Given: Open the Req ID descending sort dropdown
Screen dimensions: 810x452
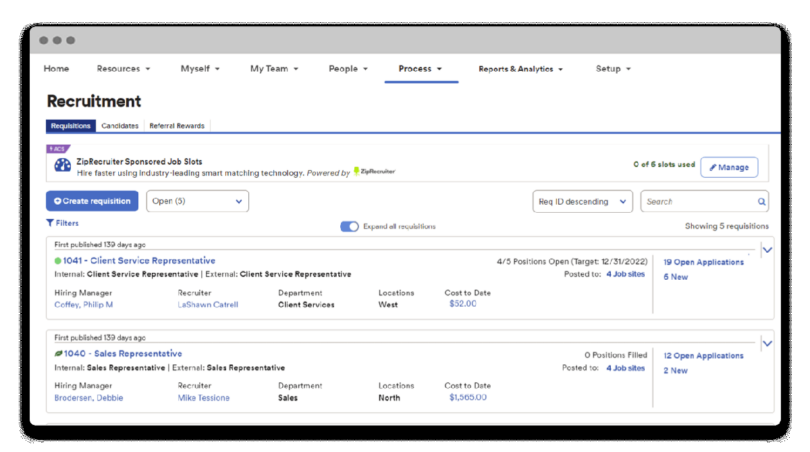Looking at the screenshot, I should 582,202.
